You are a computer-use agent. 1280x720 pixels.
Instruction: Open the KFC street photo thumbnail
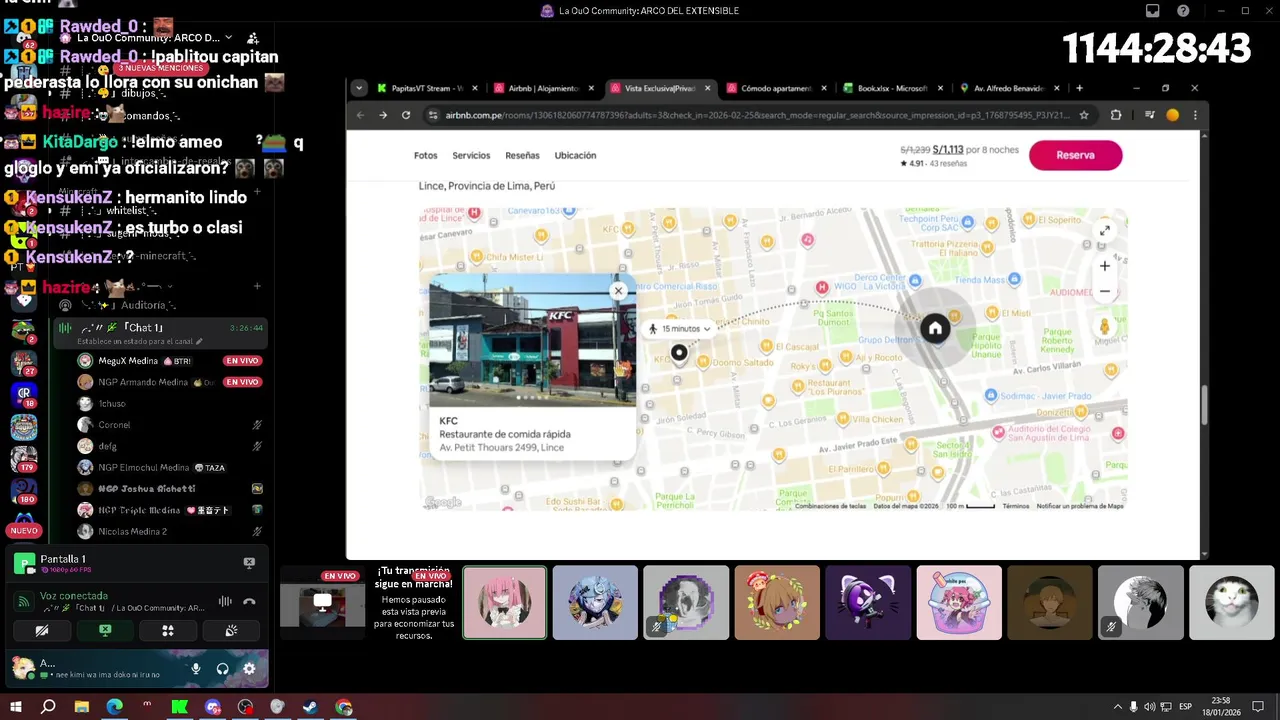(x=532, y=340)
